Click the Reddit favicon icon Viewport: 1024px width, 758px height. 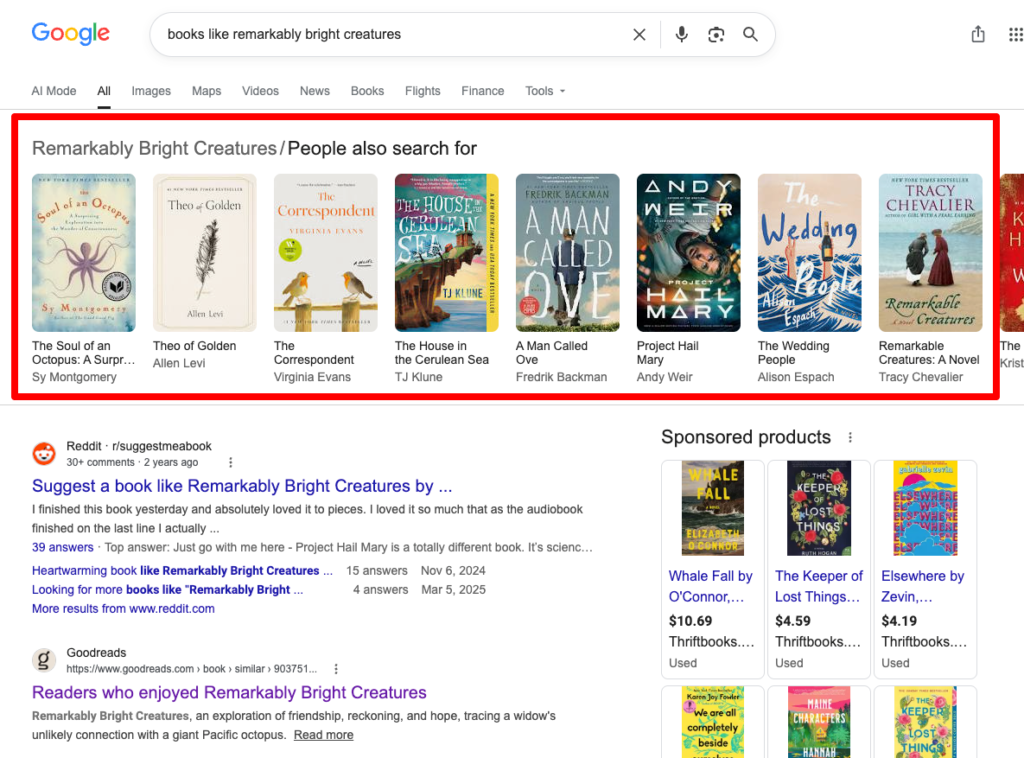click(x=44, y=453)
